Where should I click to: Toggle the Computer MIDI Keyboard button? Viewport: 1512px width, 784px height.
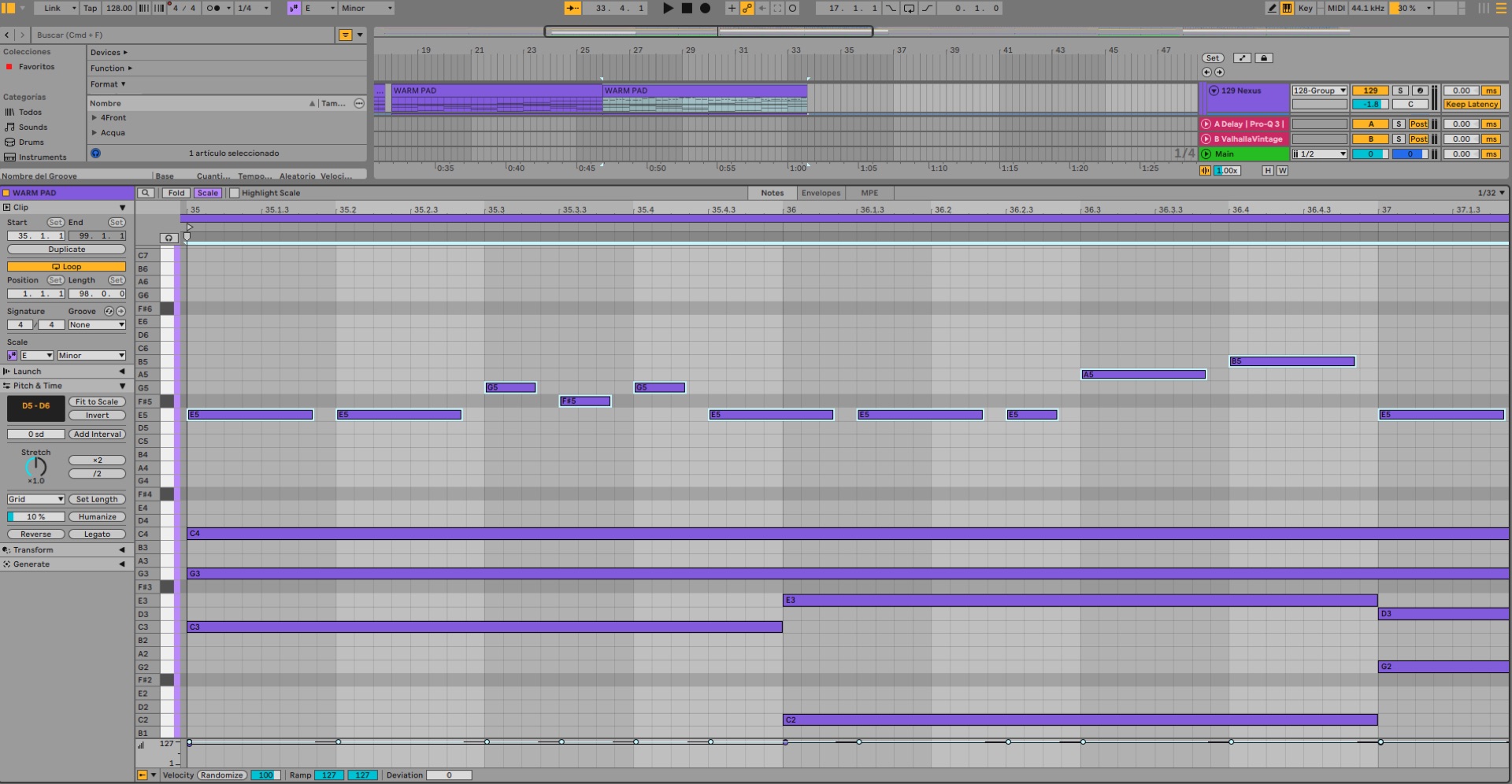coord(1287,8)
